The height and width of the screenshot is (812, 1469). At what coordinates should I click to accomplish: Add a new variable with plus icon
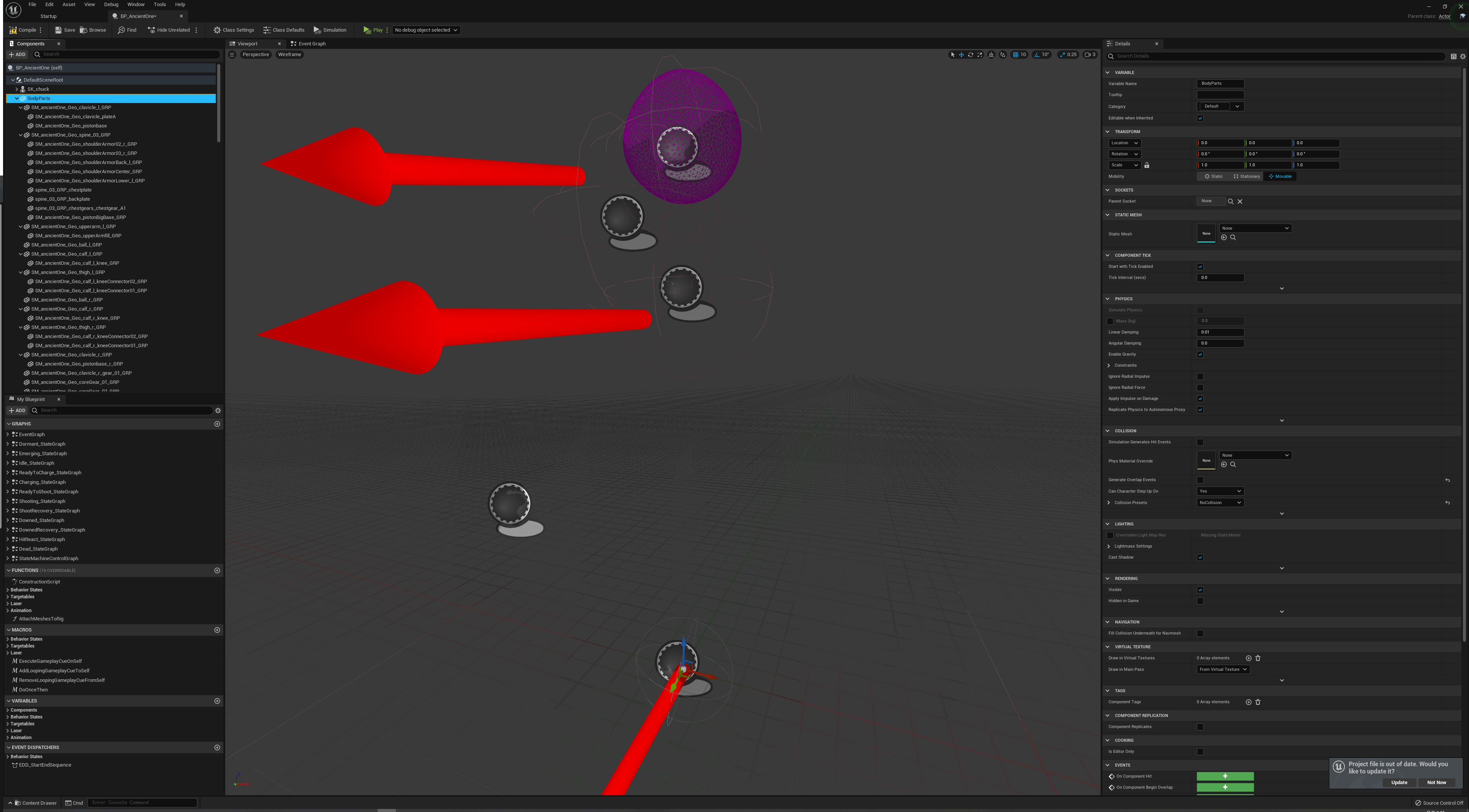[x=217, y=701]
